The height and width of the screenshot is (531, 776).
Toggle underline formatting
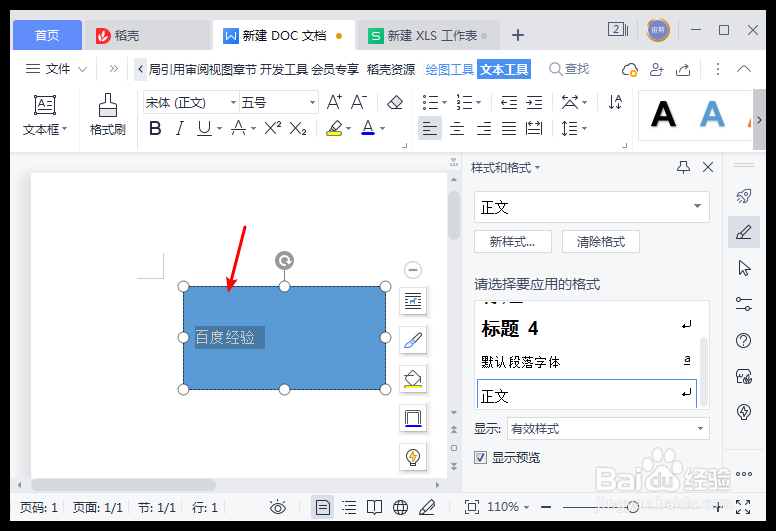tap(204, 129)
